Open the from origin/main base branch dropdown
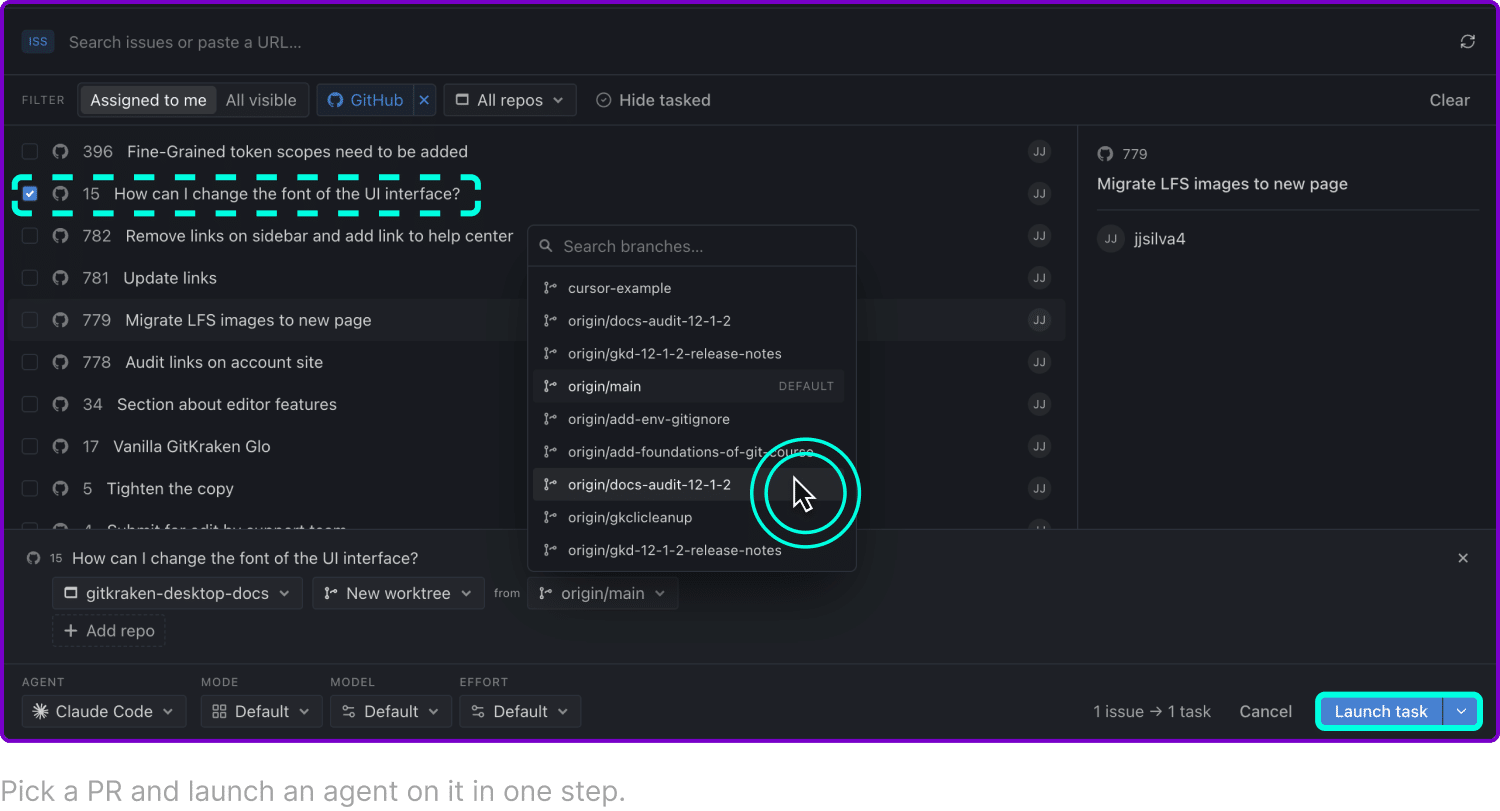 (x=602, y=593)
